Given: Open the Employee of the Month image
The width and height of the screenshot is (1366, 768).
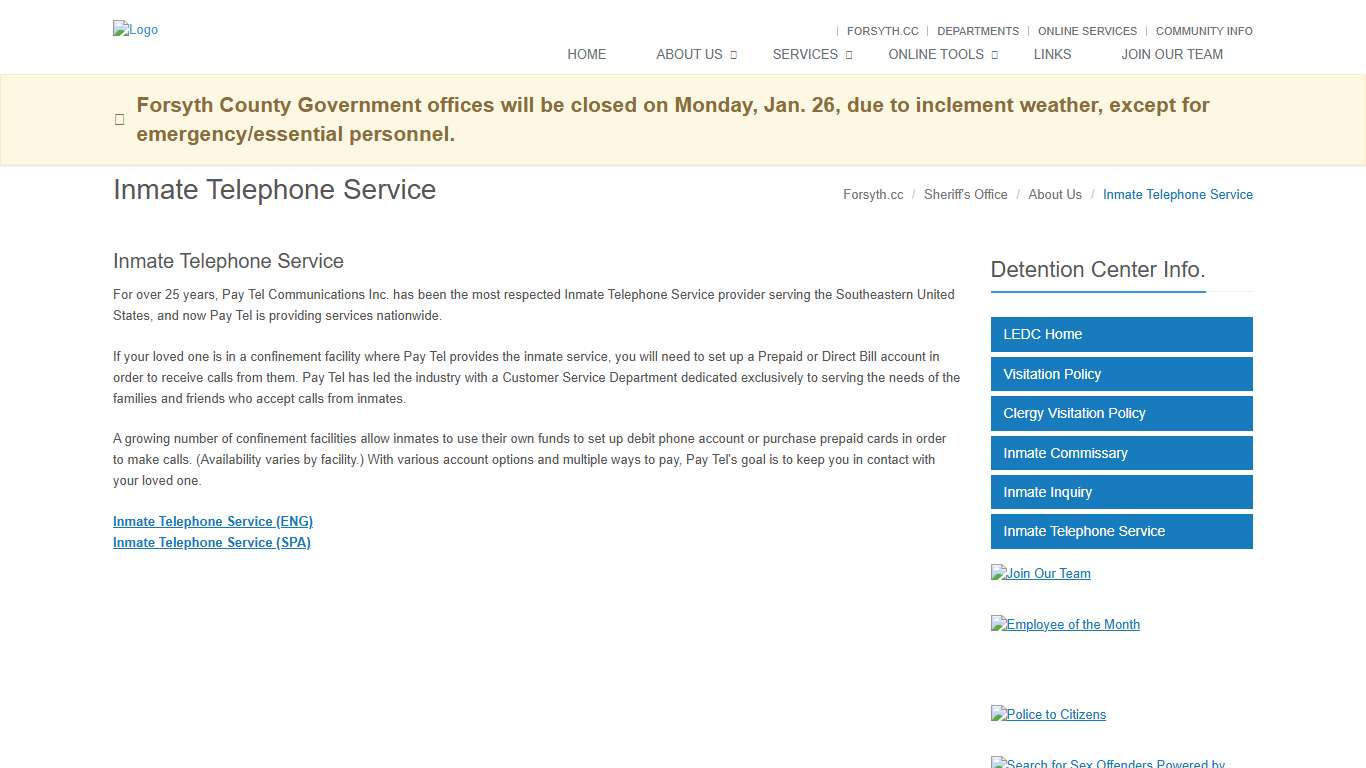Looking at the screenshot, I should (1065, 624).
